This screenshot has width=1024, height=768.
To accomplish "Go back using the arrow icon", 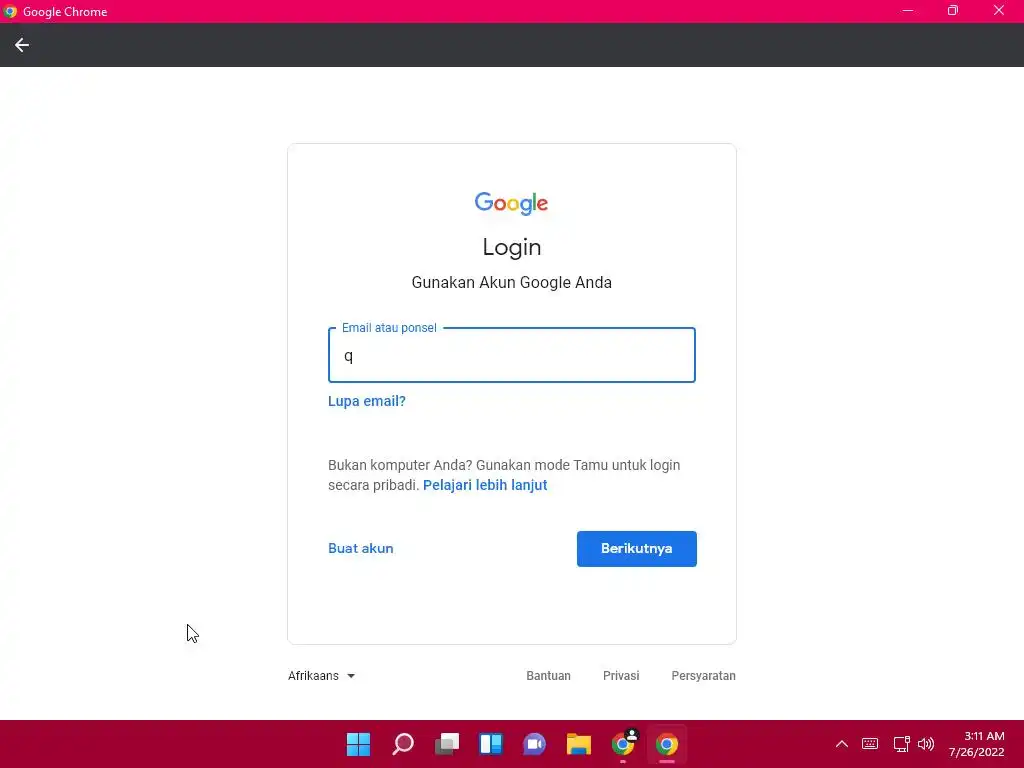I will [22, 45].
